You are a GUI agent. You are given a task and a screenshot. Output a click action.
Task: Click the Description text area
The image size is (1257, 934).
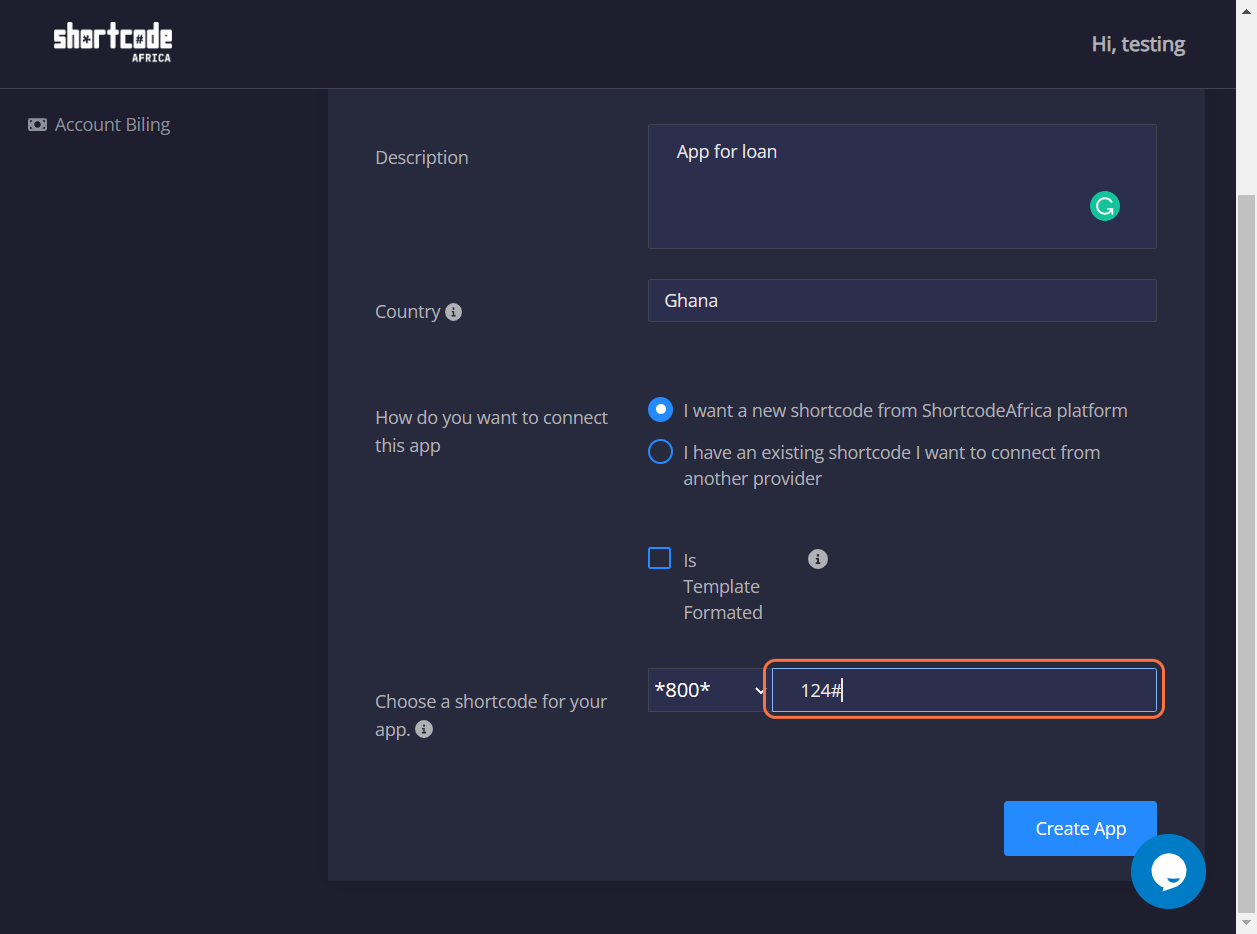902,186
